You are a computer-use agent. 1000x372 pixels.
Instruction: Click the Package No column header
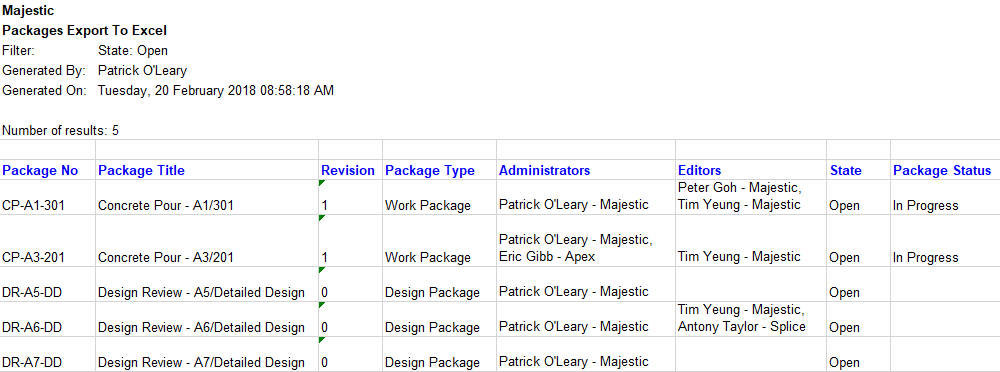[47, 170]
